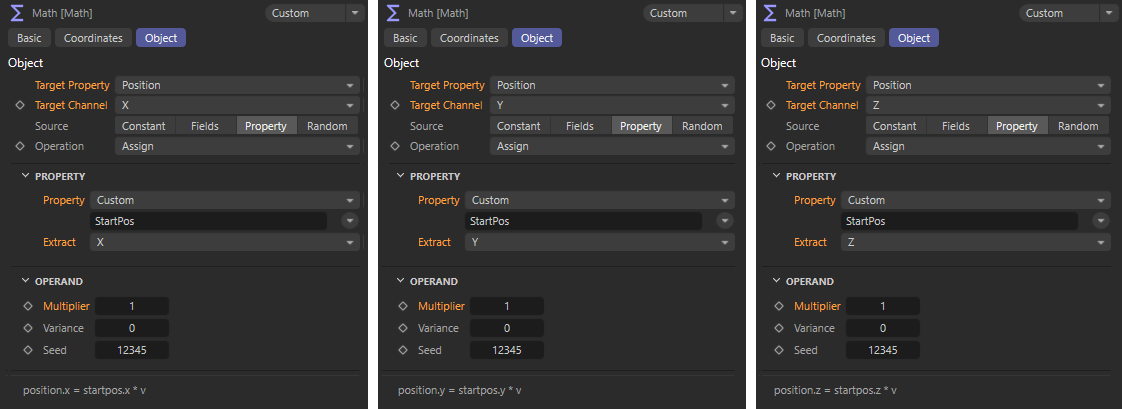Switch to Basic tab in Z-channel panel
The height and width of the screenshot is (409, 1122).
click(782, 38)
